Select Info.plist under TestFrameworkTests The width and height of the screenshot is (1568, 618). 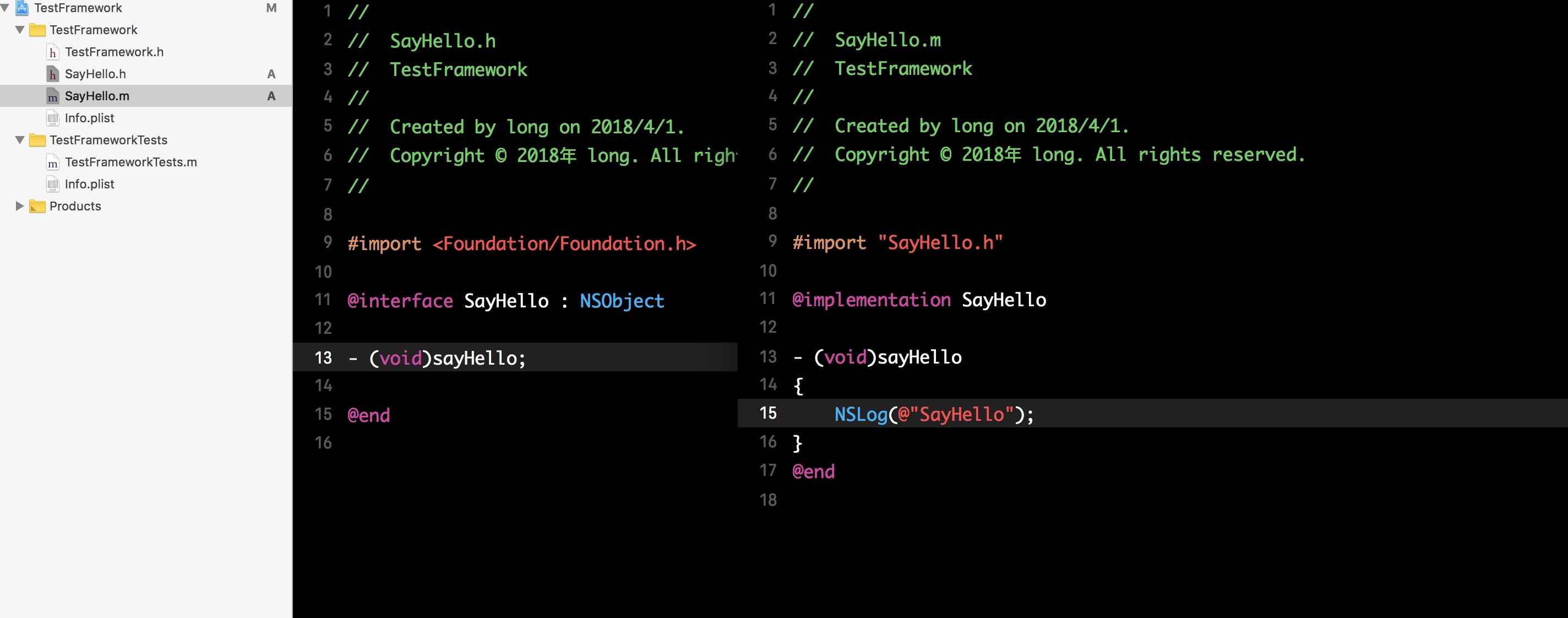pyautogui.click(x=90, y=185)
